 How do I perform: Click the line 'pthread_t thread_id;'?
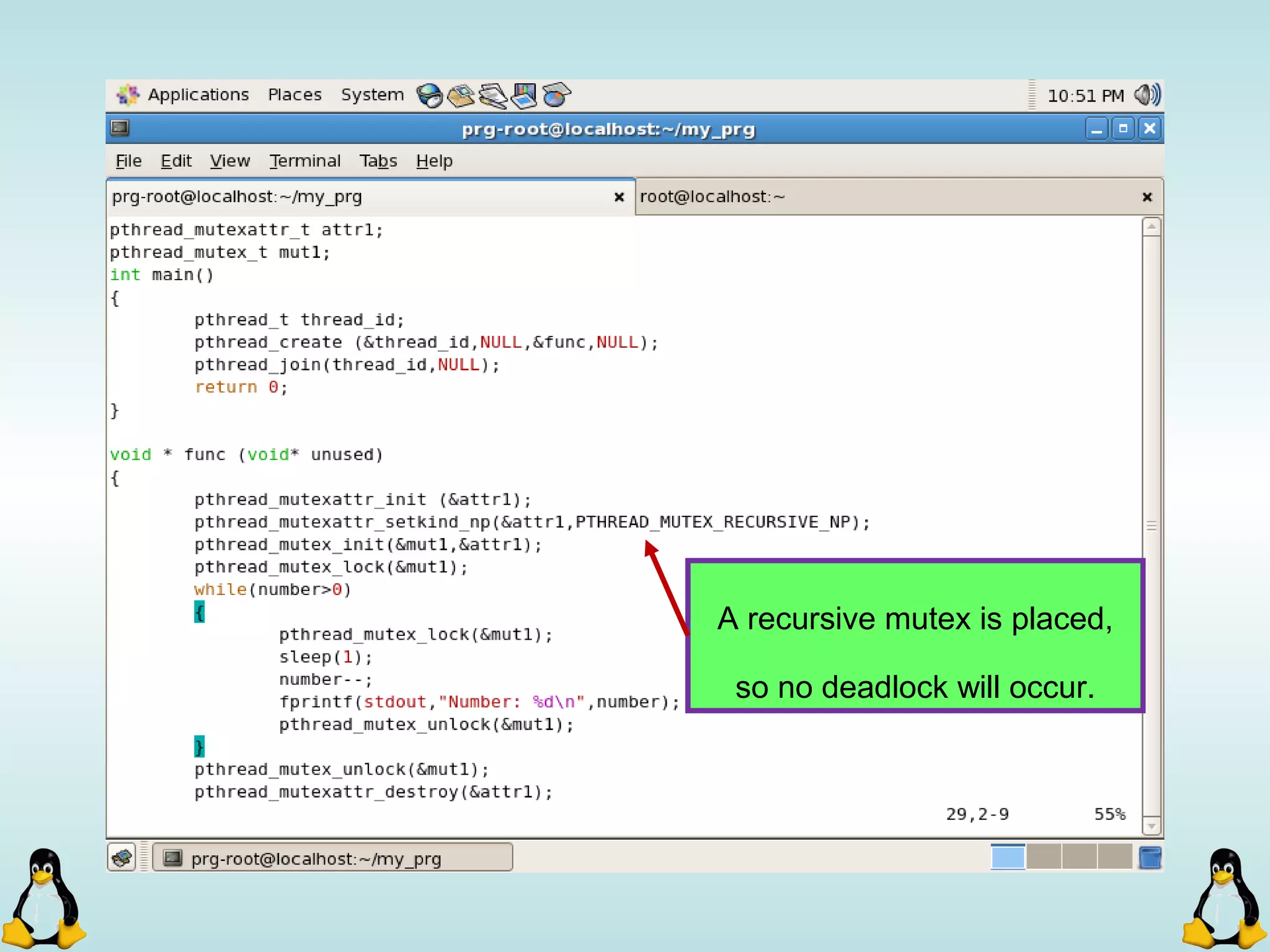click(300, 320)
